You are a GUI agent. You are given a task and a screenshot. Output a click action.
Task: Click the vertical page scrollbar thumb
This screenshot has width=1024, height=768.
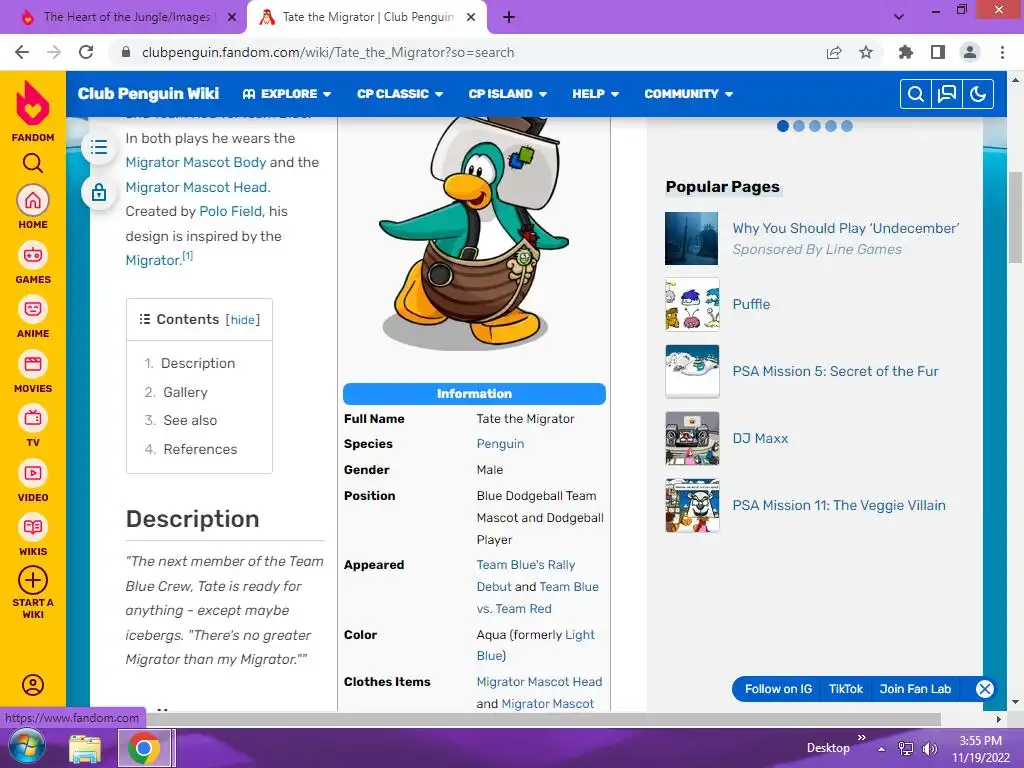(1015, 217)
